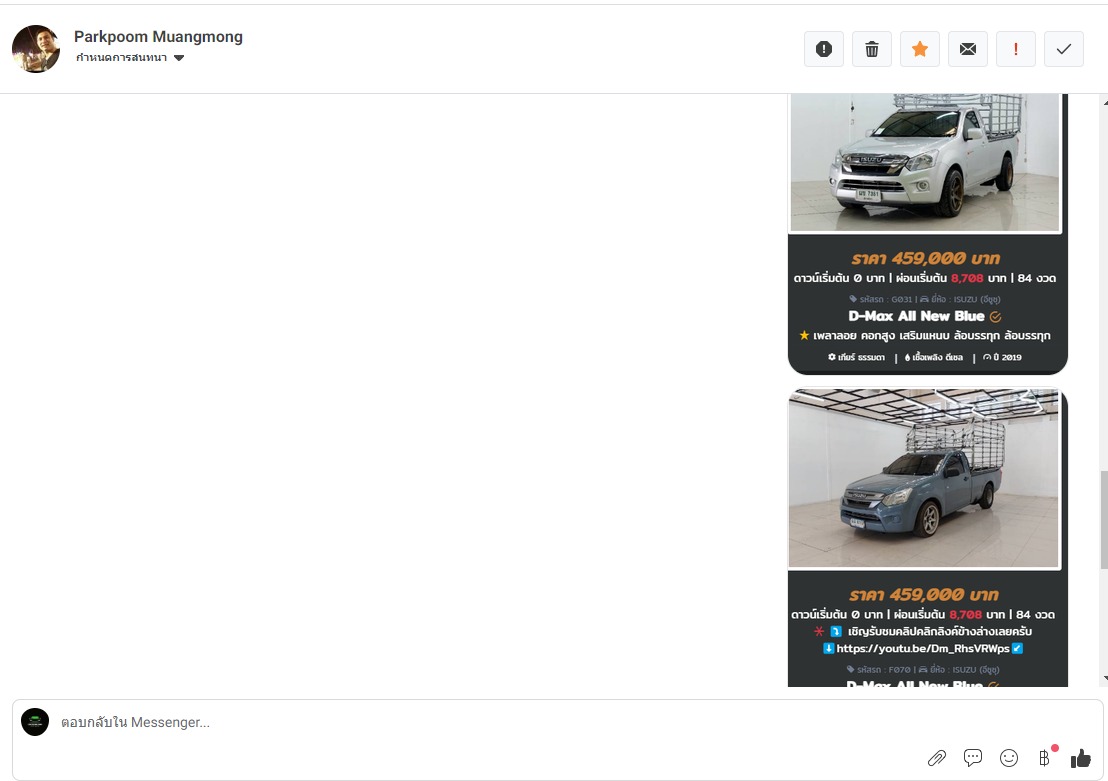This screenshot has width=1108, height=781.
Task: Click the เกียร์ ธรรมดา gear text
Action: click(x=861, y=357)
